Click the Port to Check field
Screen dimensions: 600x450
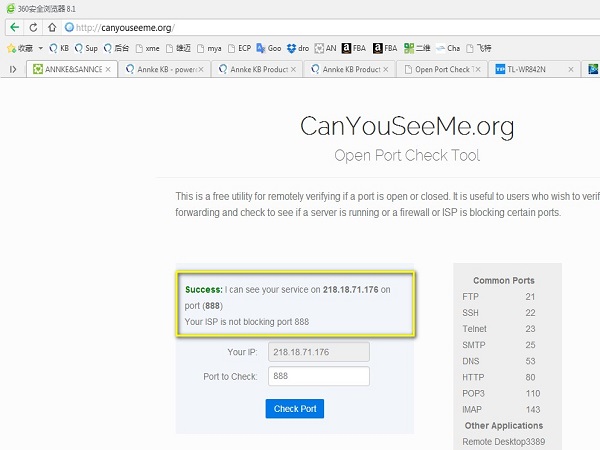click(319, 376)
